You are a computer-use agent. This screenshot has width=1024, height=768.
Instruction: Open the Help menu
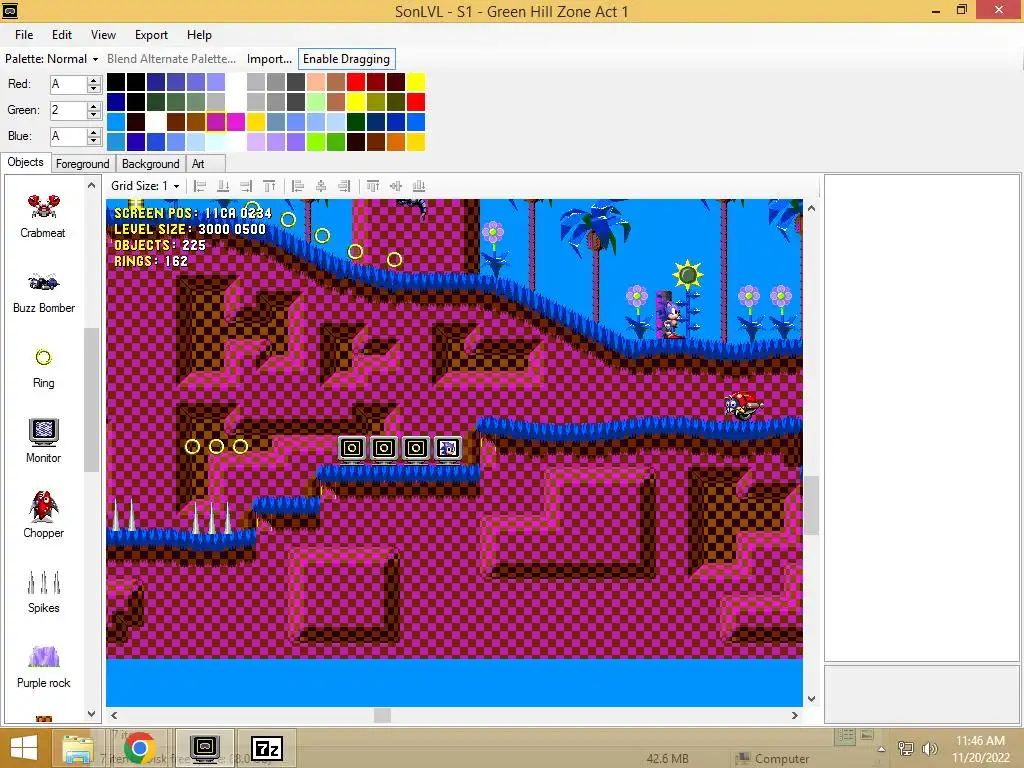pyautogui.click(x=199, y=35)
